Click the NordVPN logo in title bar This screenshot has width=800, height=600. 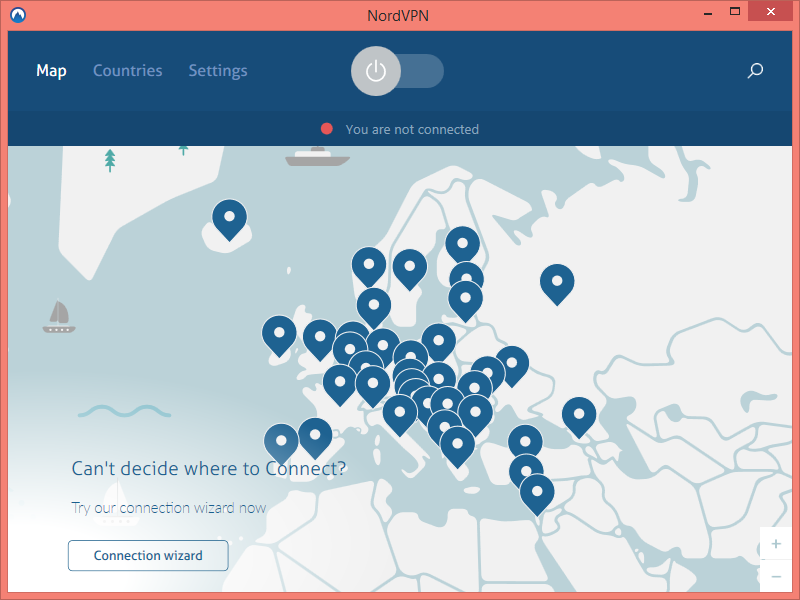18,15
